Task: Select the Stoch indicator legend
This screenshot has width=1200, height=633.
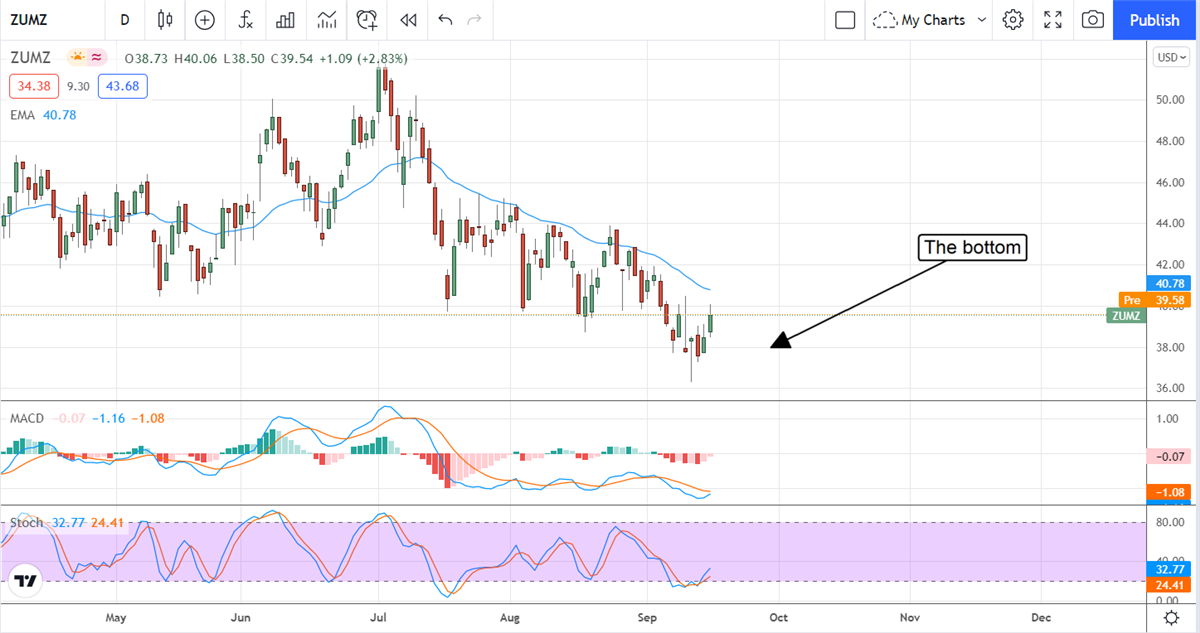Action: click(x=26, y=522)
